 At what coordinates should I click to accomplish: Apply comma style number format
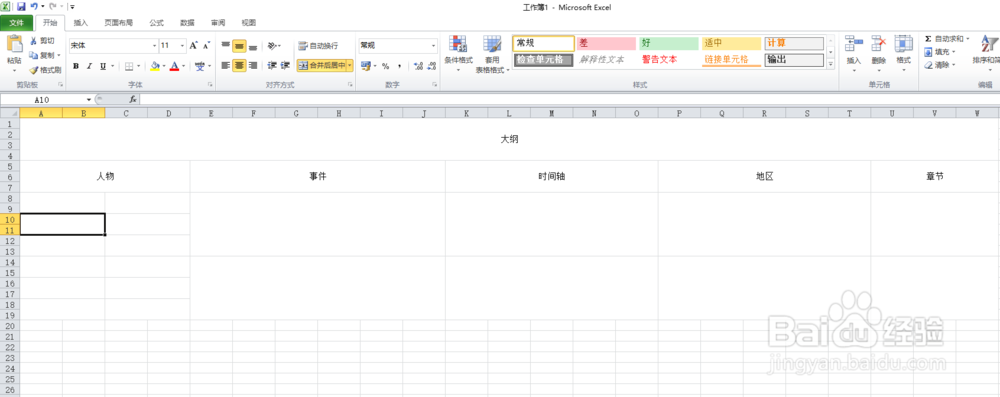coord(399,66)
